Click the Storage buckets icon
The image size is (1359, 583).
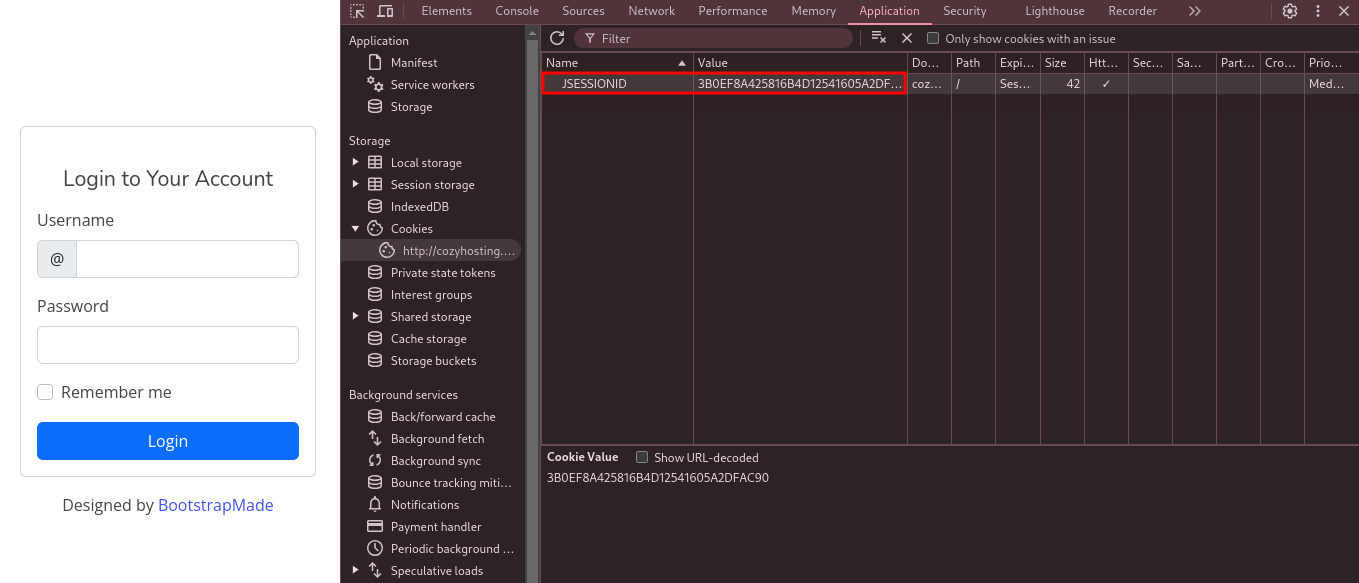(x=375, y=360)
